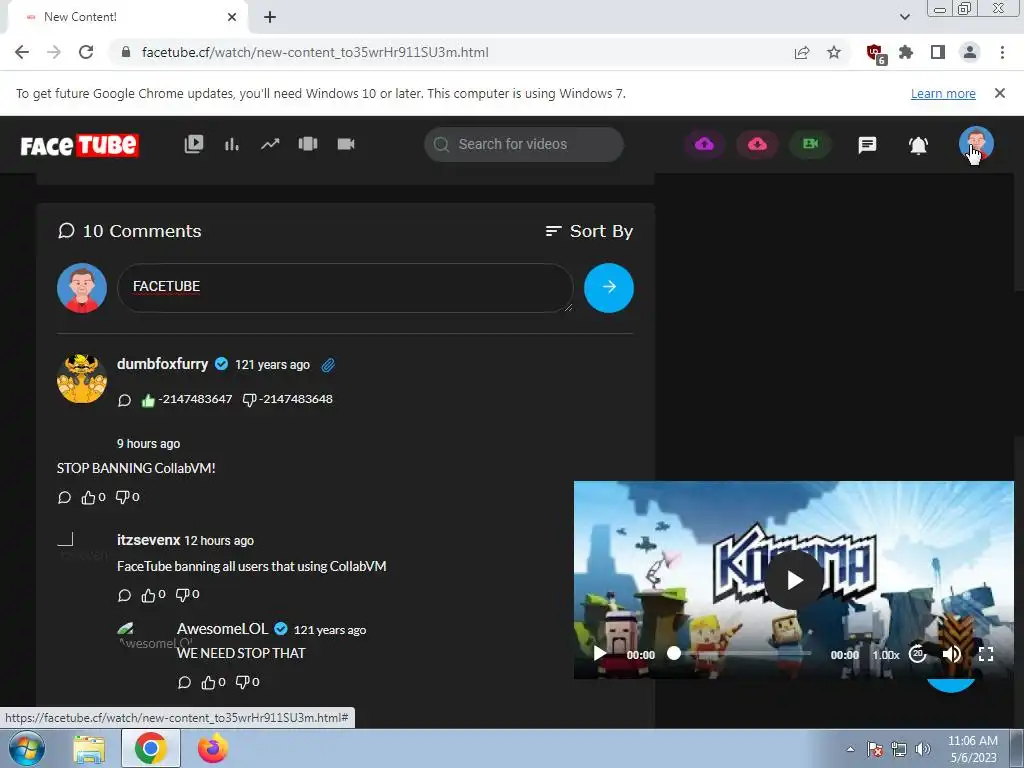1024x768 pixels.
Task: Mute the video volume icon
Action: pyautogui.click(x=952, y=654)
